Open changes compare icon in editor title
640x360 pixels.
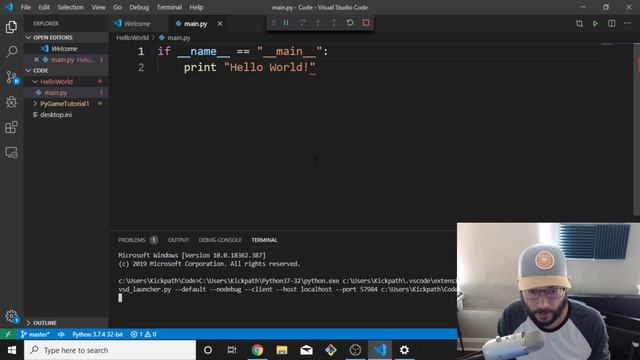coord(580,24)
